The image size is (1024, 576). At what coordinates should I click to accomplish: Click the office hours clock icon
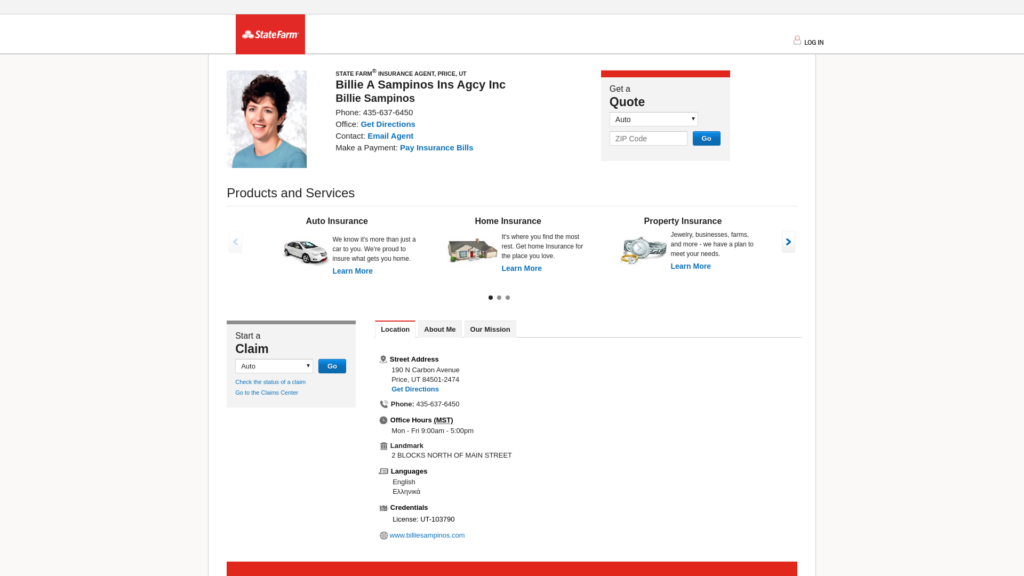[383, 420]
